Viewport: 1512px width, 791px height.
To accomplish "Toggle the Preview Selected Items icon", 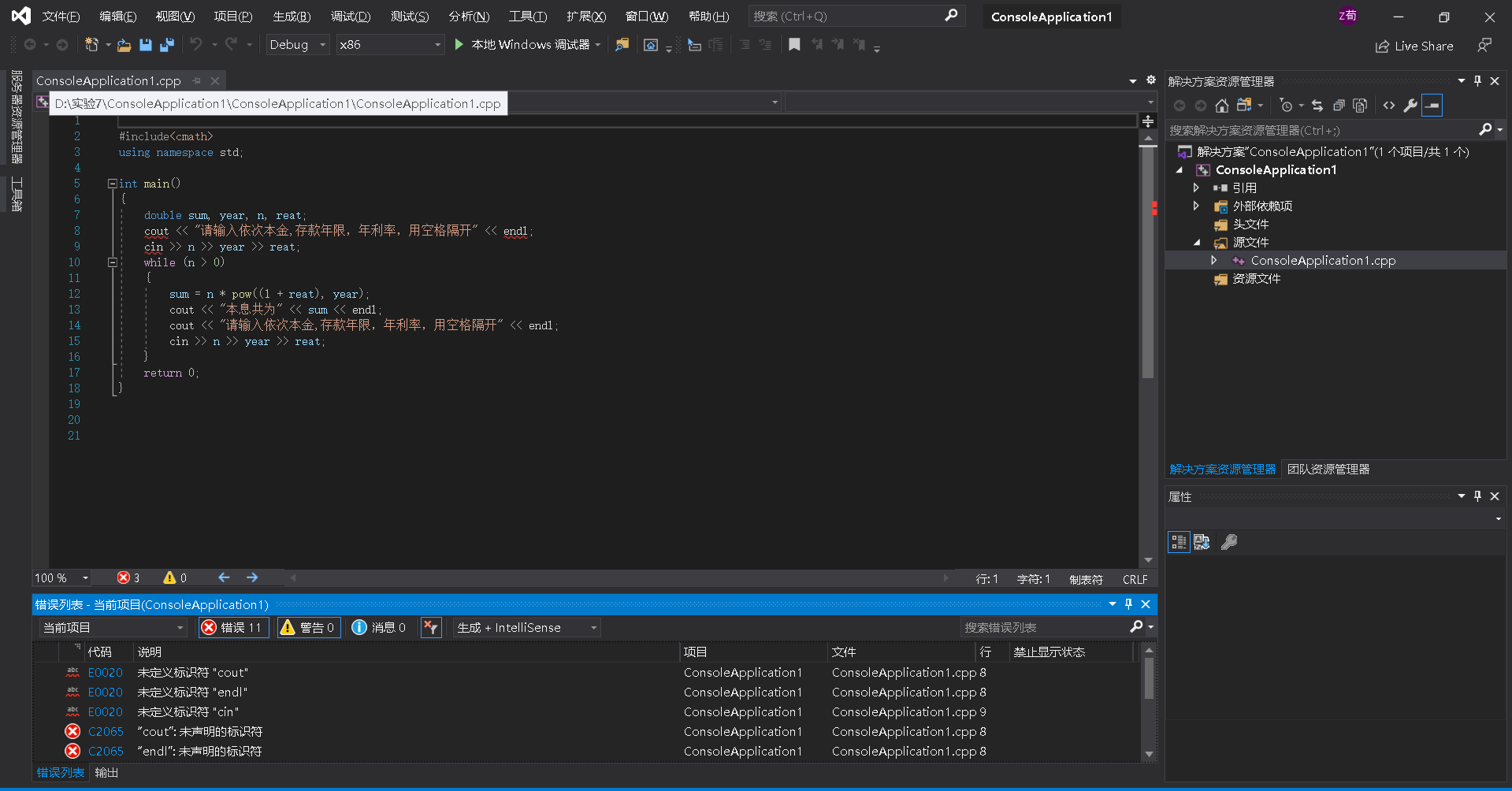I will pyautogui.click(x=1432, y=106).
